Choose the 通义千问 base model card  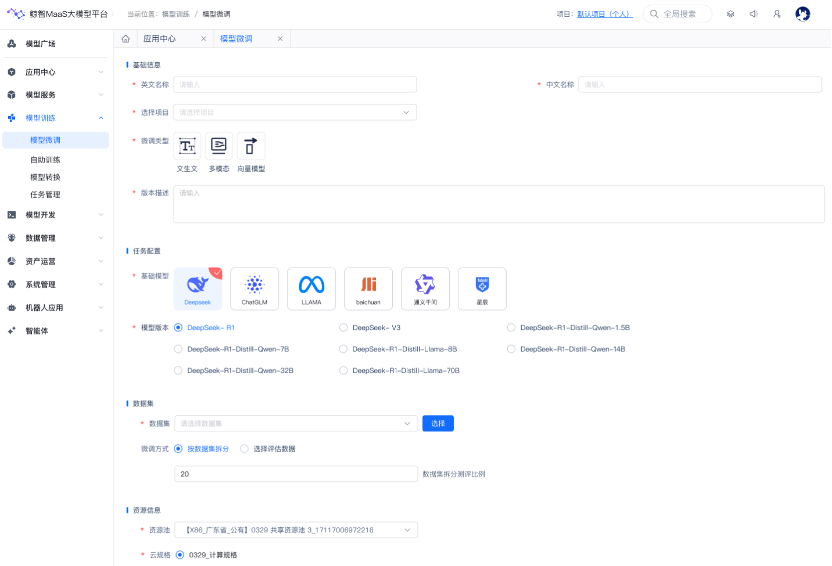(x=425, y=289)
